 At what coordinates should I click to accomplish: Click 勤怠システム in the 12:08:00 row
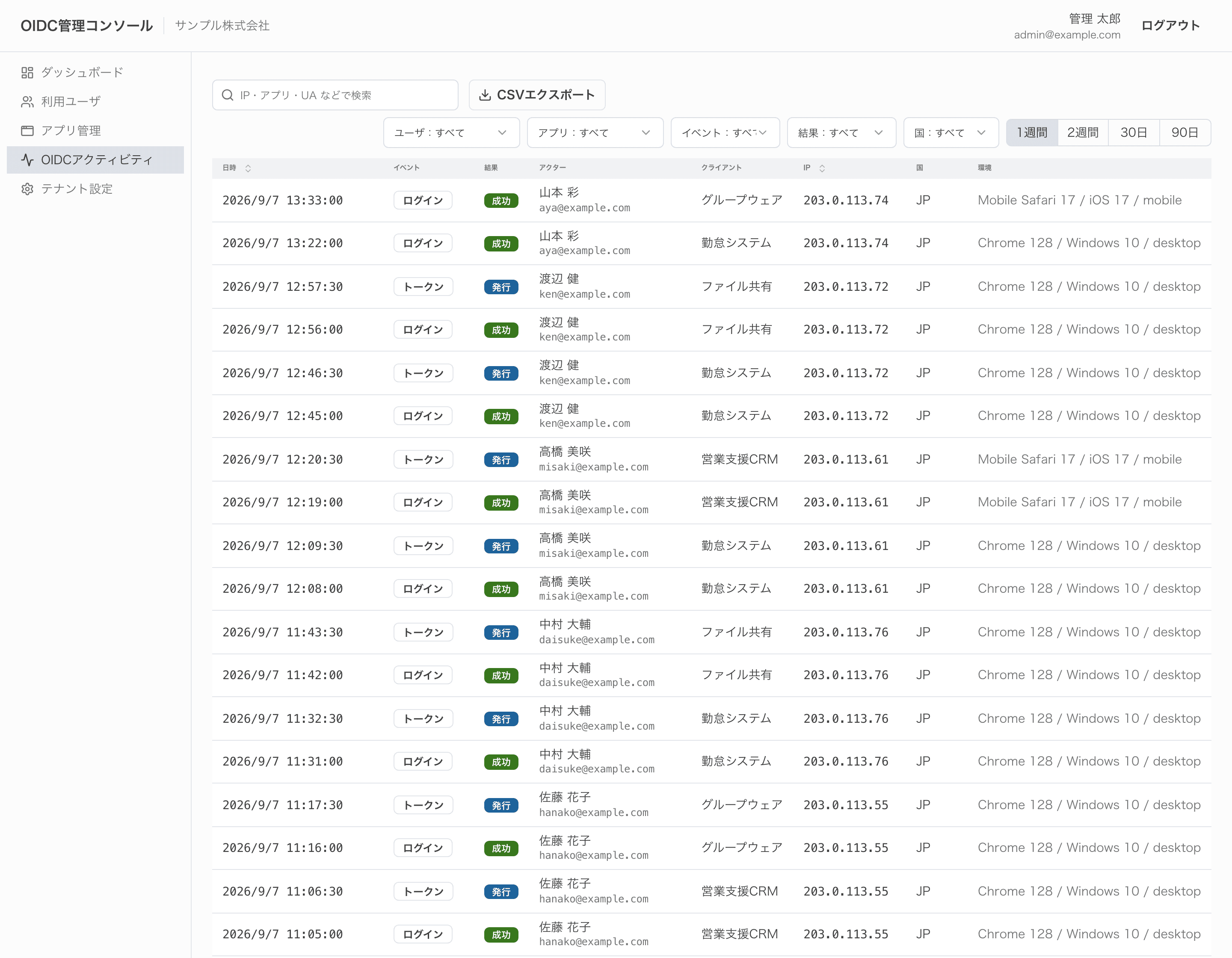(x=736, y=588)
